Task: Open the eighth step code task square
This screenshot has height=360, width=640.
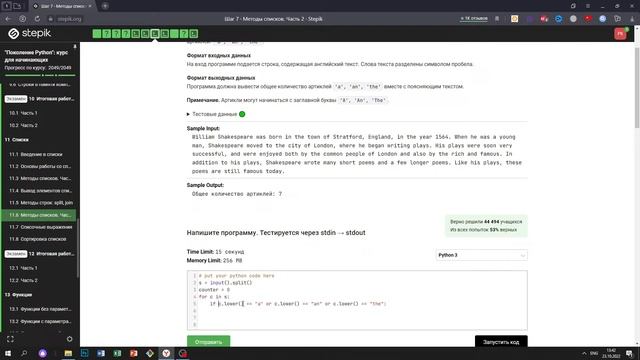Action: click(x=164, y=33)
